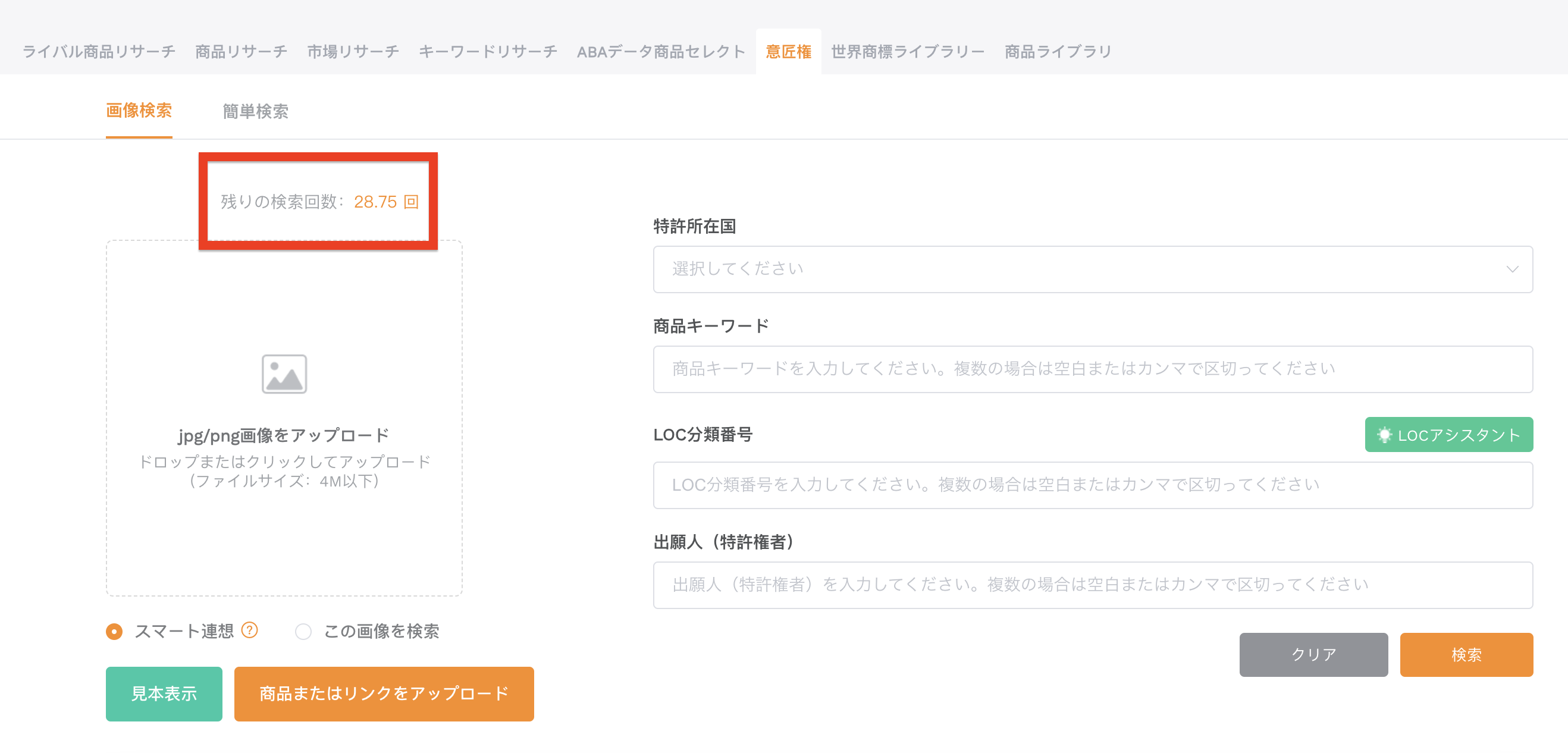Select the 意匠権 tab
1568x753 pixels.
click(788, 52)
